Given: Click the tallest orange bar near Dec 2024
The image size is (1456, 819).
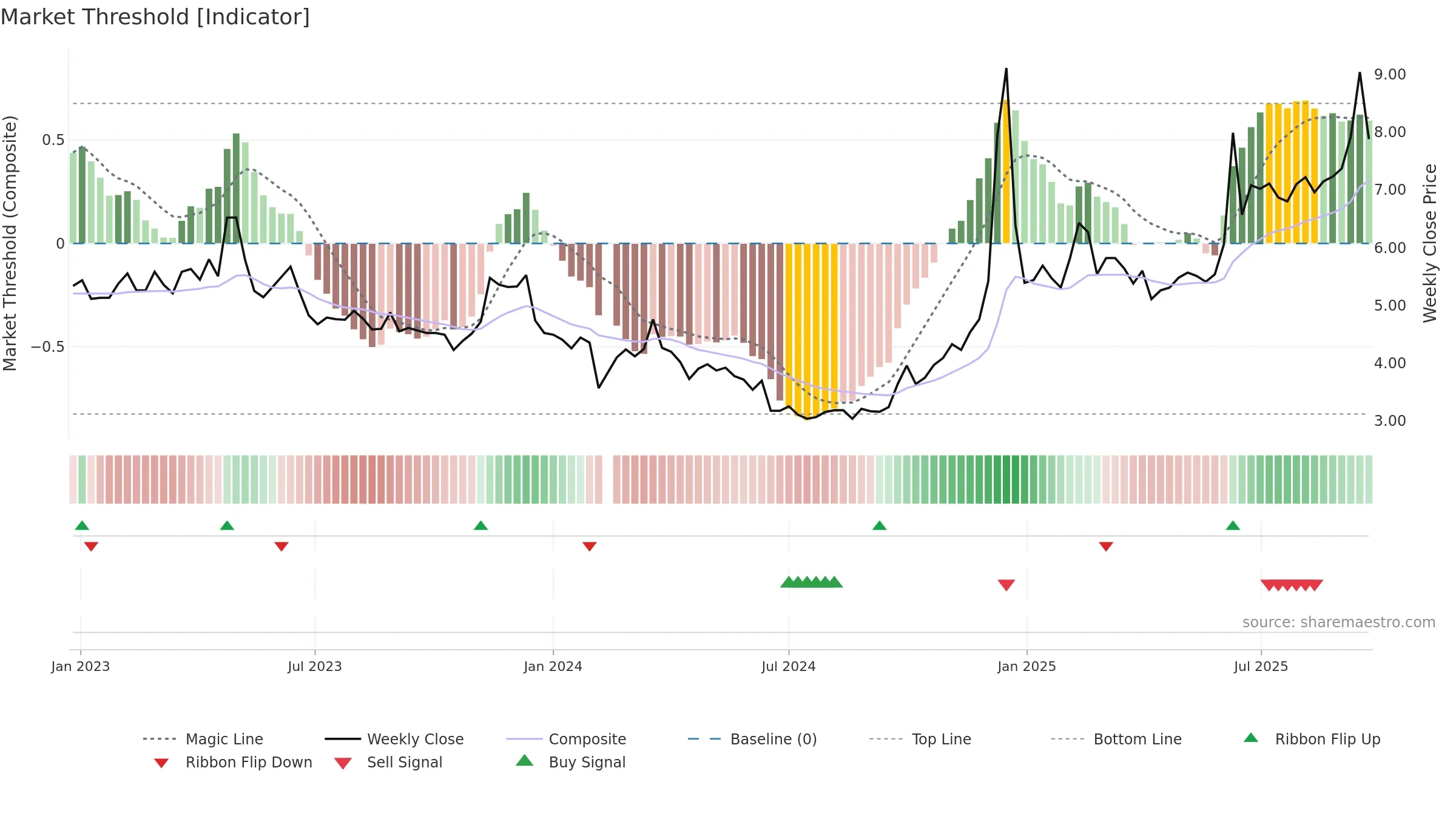Looking at the screenshot, I should (1006, 172).
